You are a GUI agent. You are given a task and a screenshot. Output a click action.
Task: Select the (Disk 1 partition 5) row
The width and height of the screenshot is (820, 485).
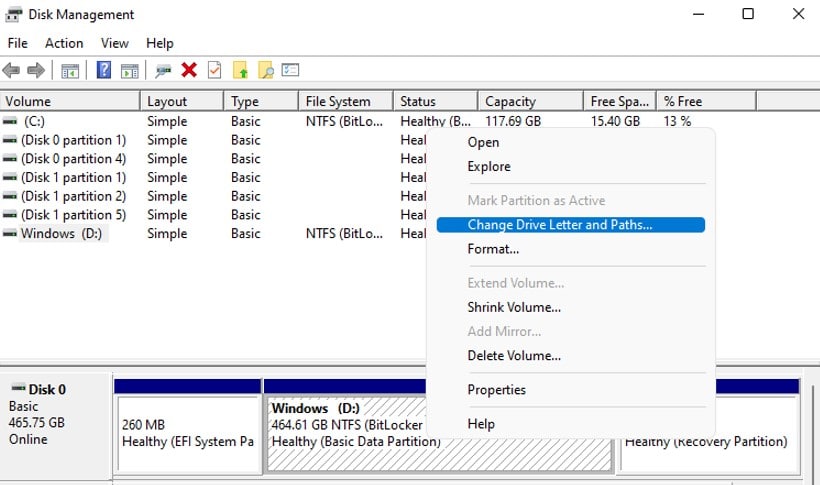click(x=74, y=215)
